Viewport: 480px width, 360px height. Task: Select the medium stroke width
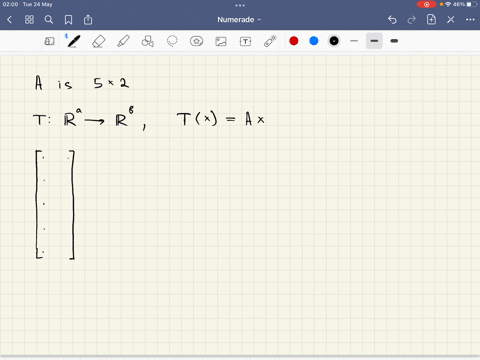(x=374, y=41)
